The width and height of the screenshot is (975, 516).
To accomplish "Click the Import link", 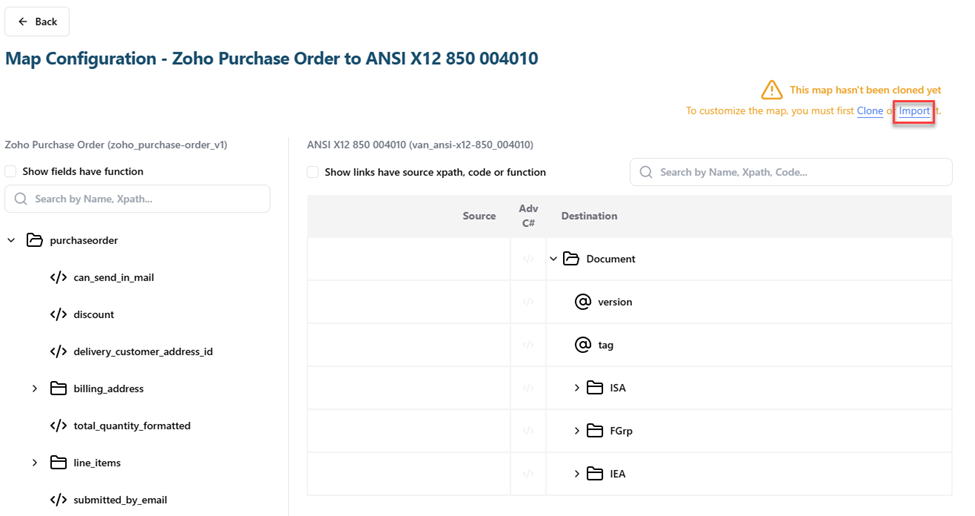I will pyautogui.click(x=914, y=111).
